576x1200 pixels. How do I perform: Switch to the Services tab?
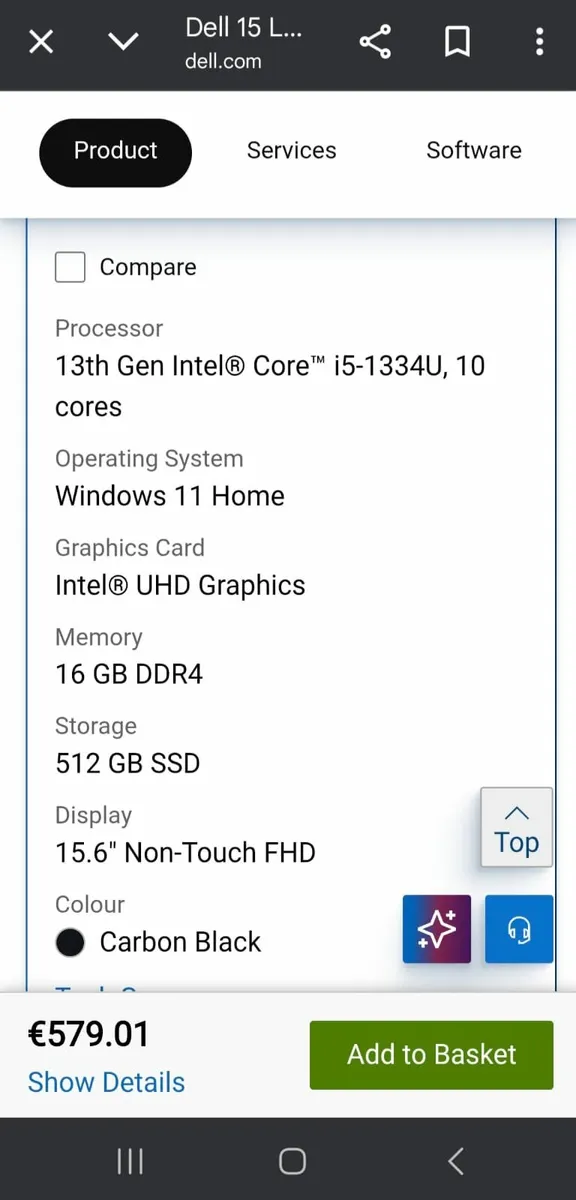[291, 151]
